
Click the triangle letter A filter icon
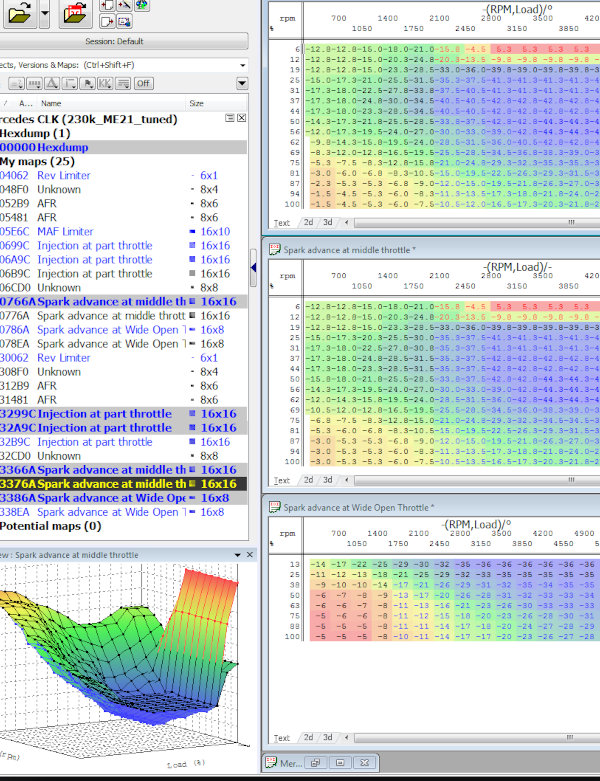(x=52, y=83)
